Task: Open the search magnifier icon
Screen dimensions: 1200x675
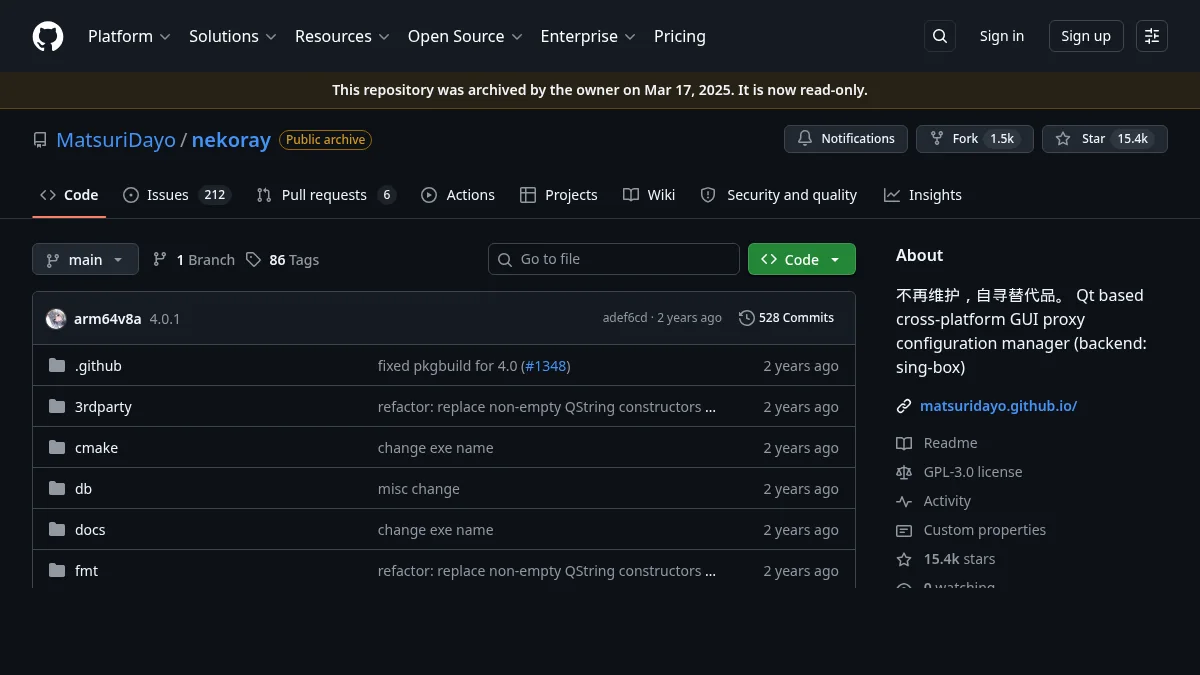Action: 940,36
